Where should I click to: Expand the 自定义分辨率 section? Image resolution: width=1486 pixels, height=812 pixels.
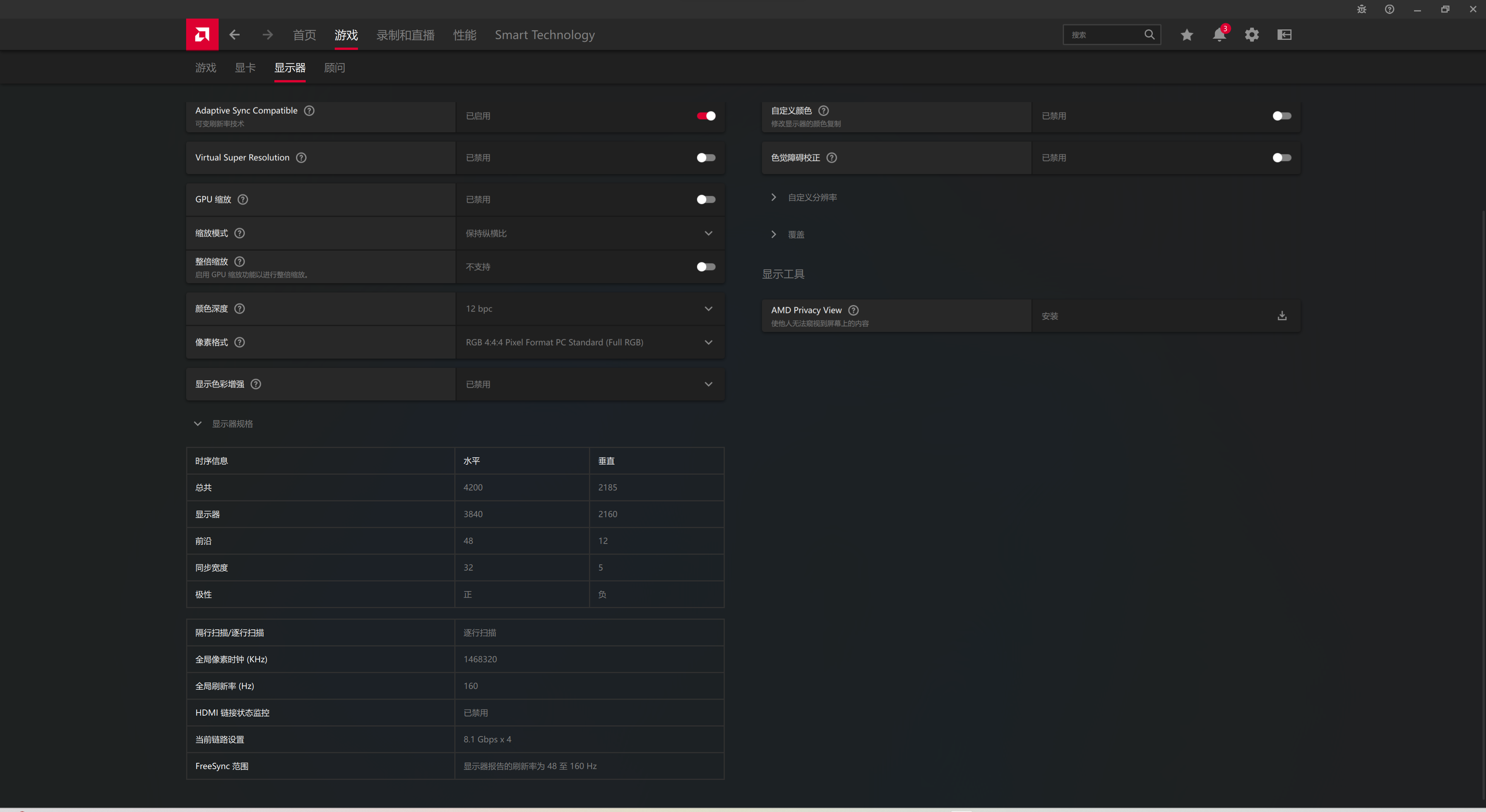(811, 197)
